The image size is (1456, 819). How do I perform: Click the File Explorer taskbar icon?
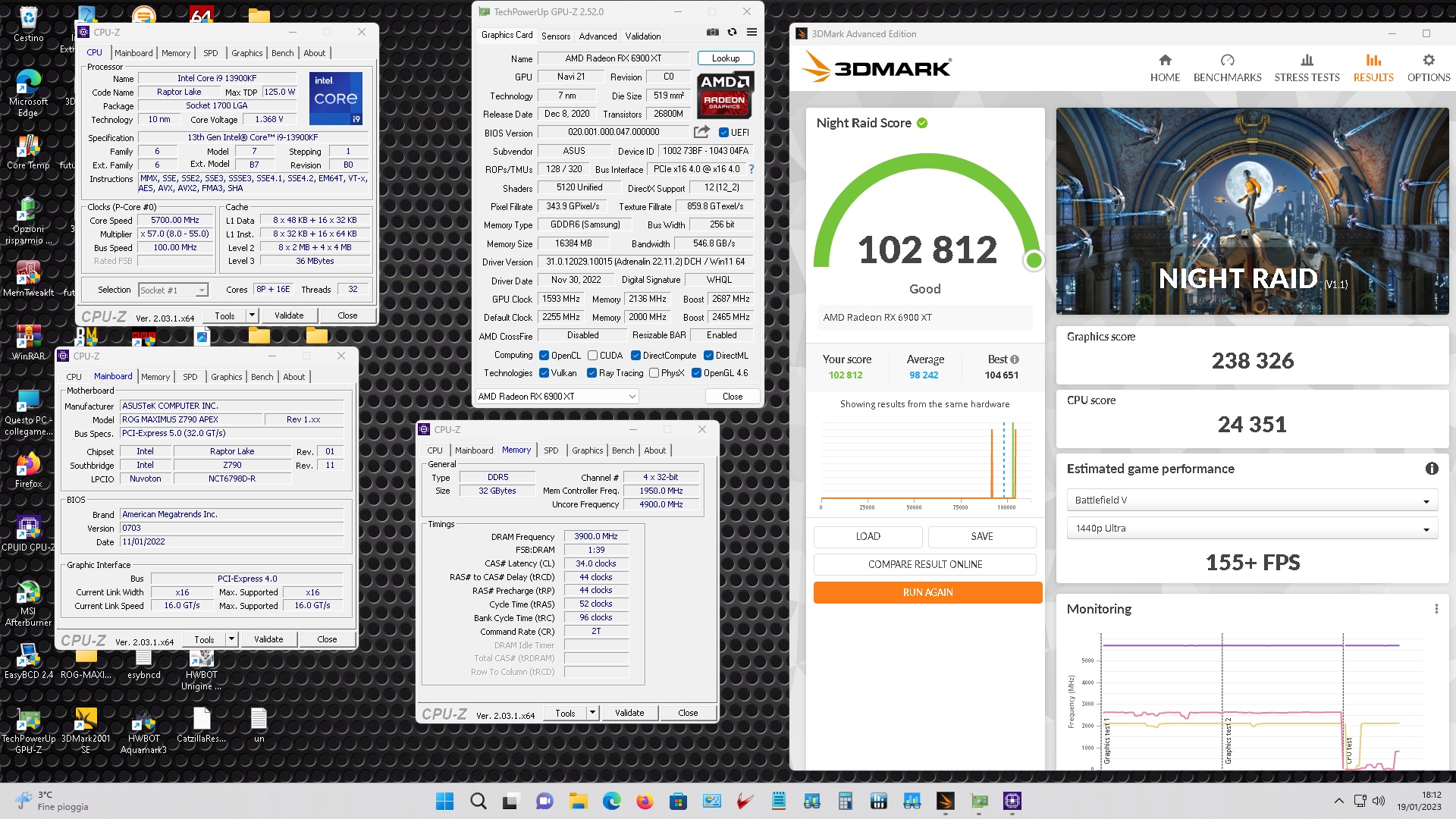coord(579,801)
